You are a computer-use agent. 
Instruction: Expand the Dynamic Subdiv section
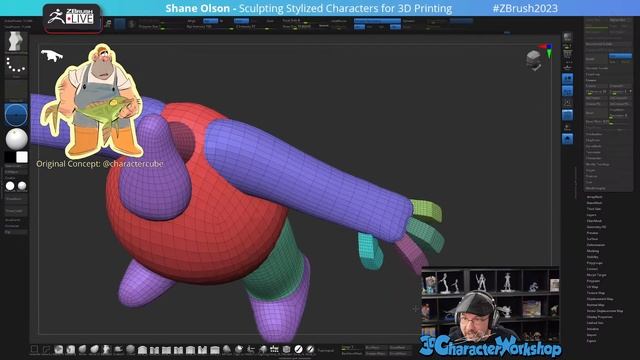[597, 68]
